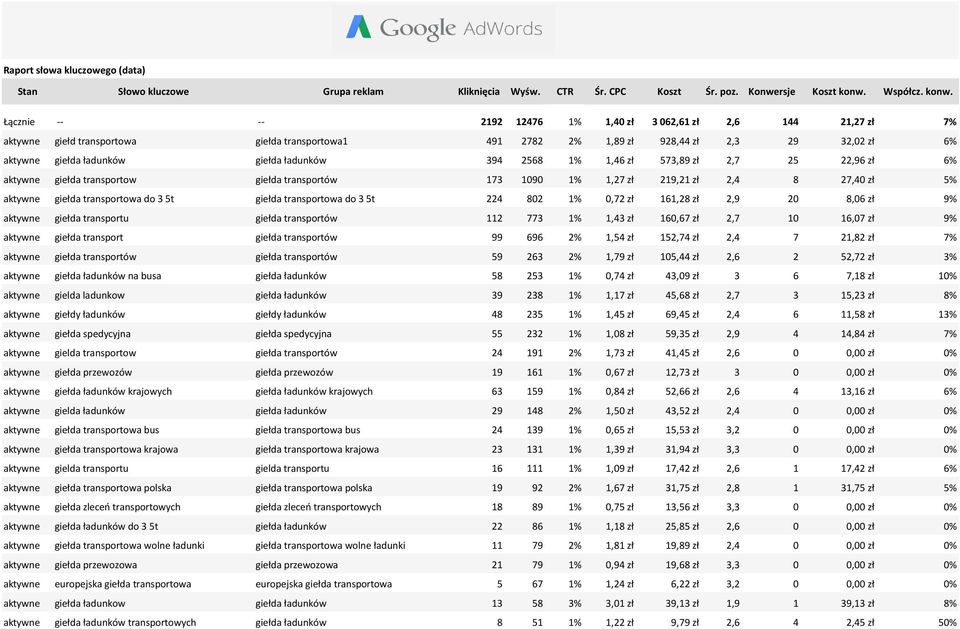Click conversion rate 50%
This screenshot has height=629, width=960.
click(x=947, y=622)
